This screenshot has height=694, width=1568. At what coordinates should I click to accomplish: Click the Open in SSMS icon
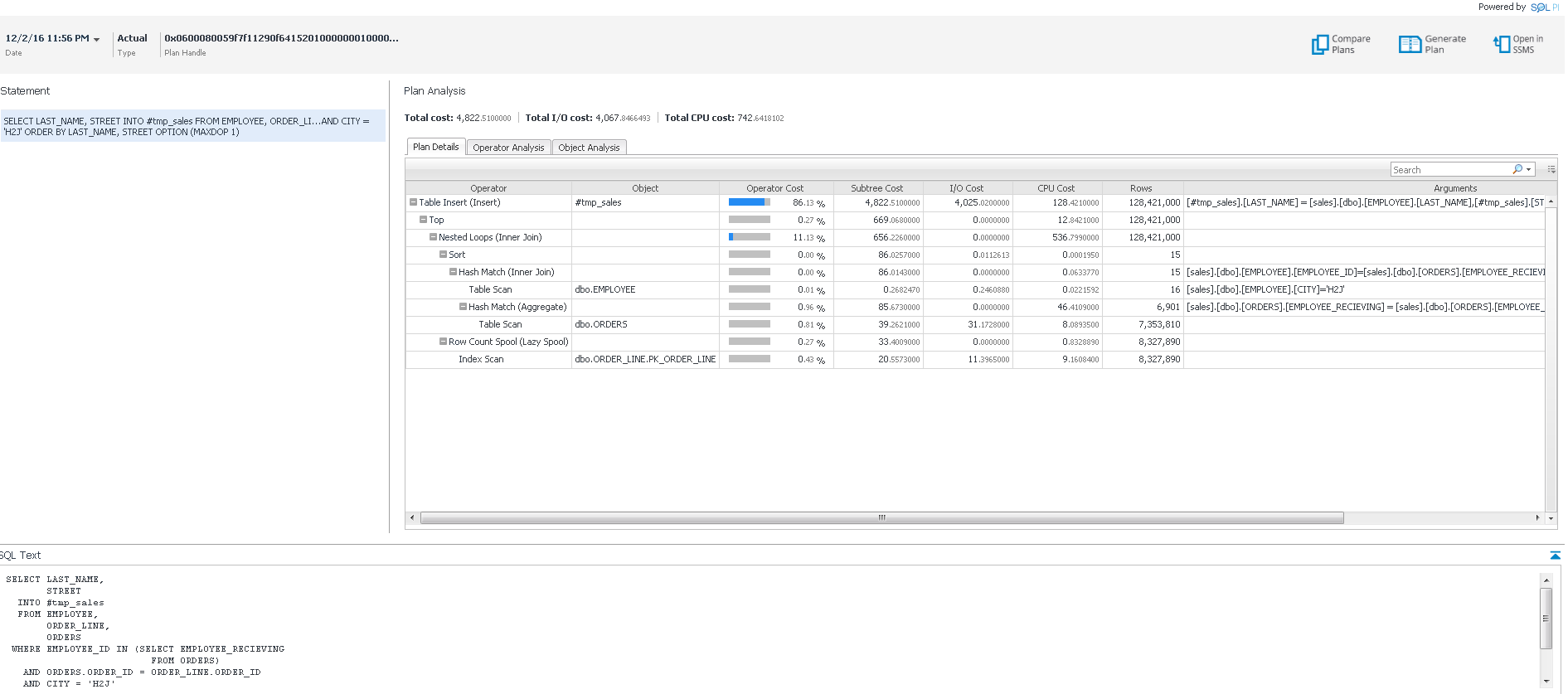pyautogui.click(x=1502, y=45)
